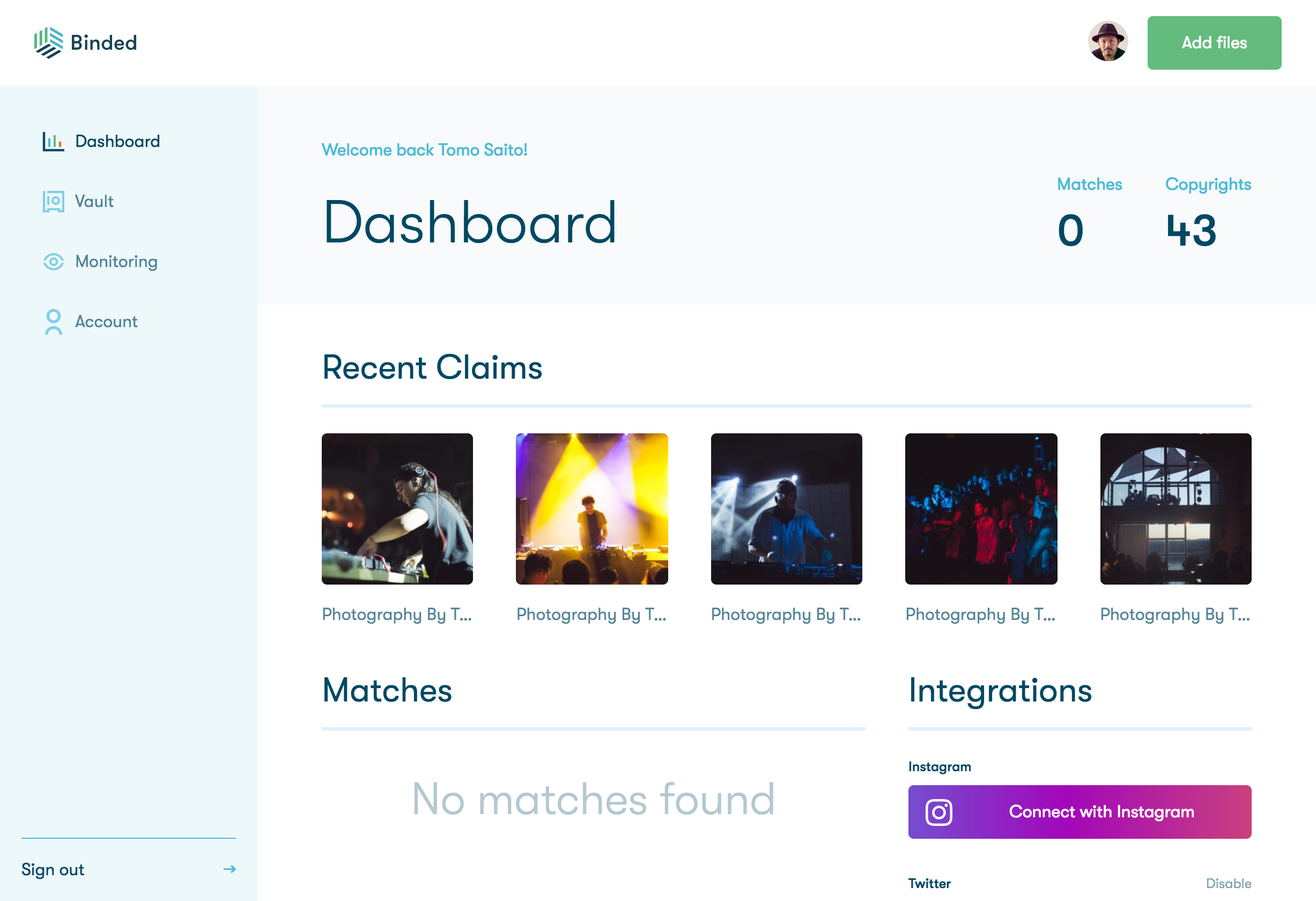The image size is (1316, 901).
Task: Disable the Twitter integration
Action: click(1228, 883)
